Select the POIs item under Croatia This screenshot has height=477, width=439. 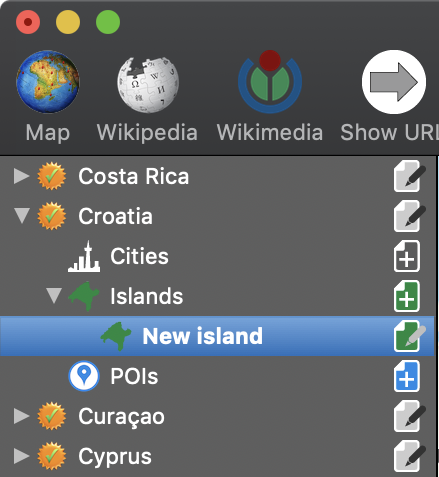[134, 376]
